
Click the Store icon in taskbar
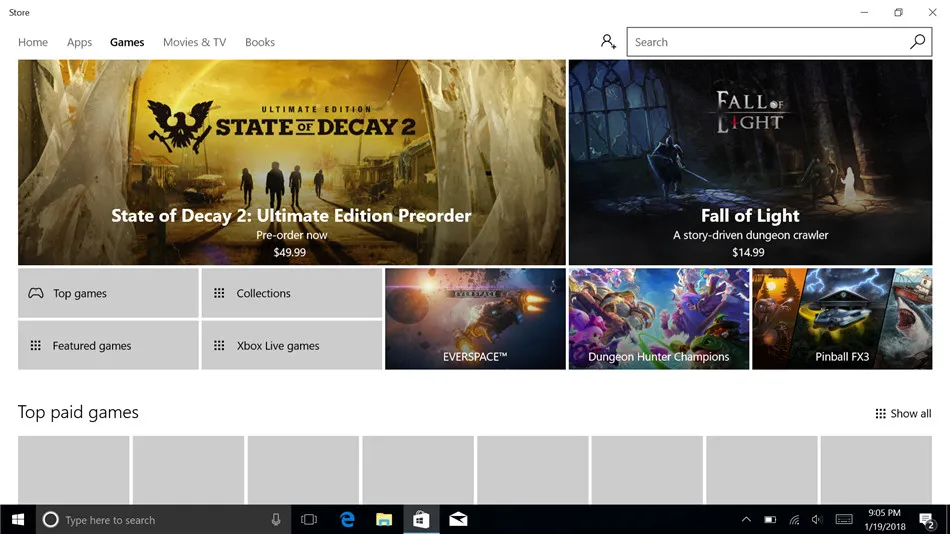tap(421, 519)
